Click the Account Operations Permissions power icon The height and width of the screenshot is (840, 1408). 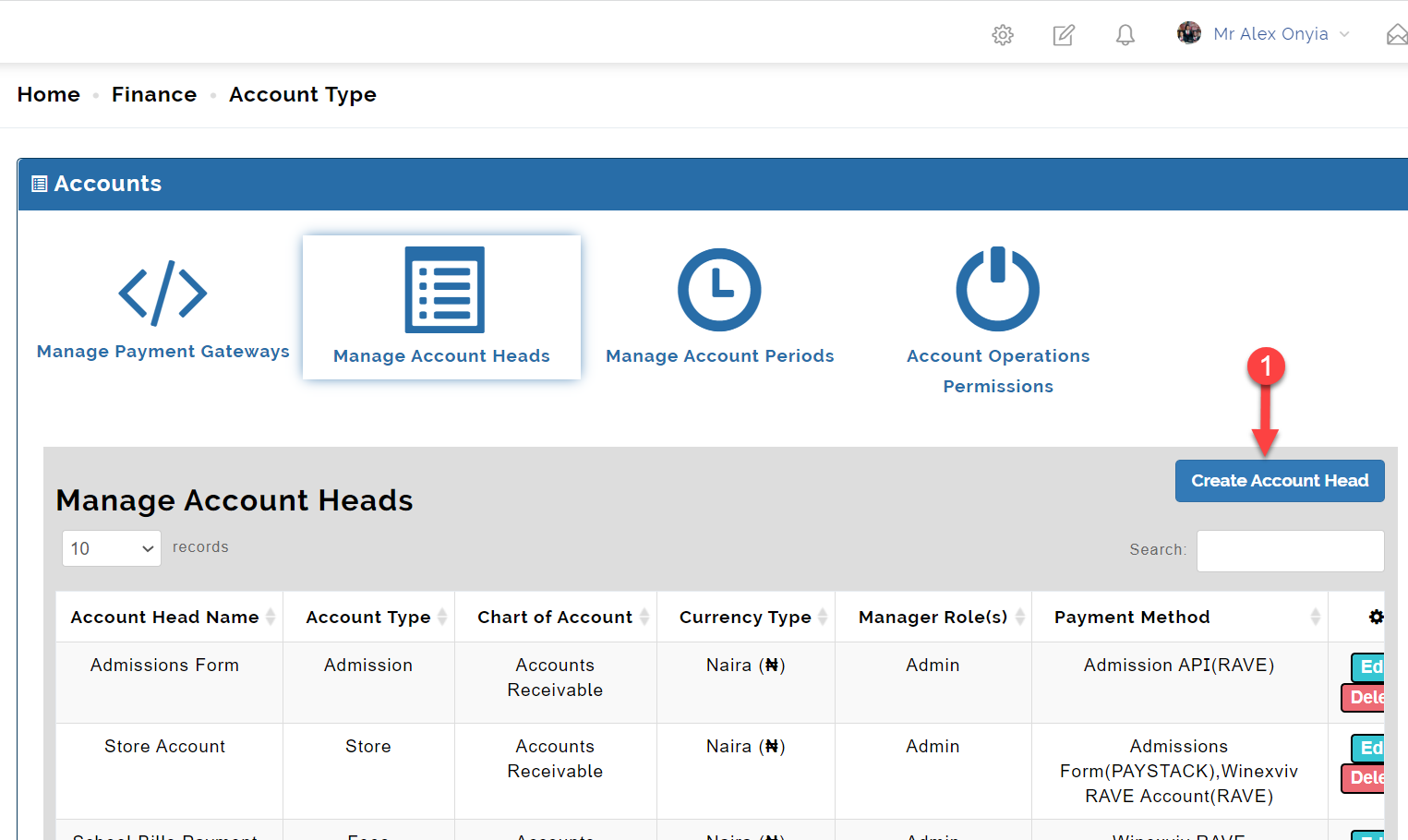coord(998,289)
